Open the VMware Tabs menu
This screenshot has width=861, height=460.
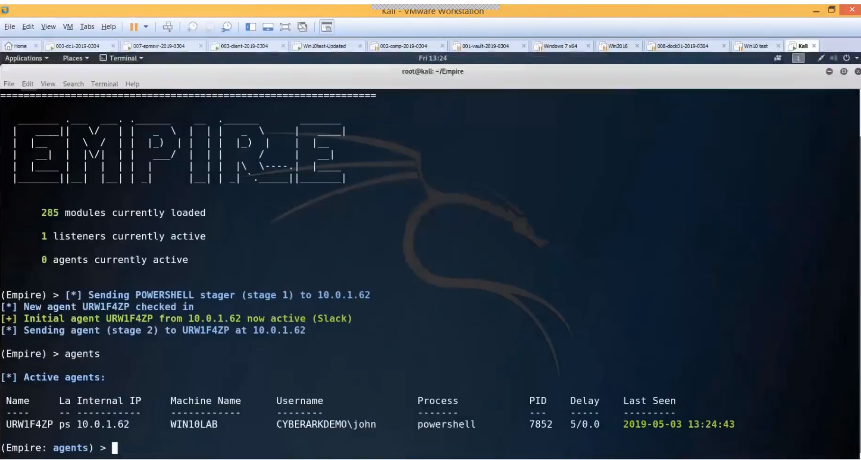pos(87,26)
